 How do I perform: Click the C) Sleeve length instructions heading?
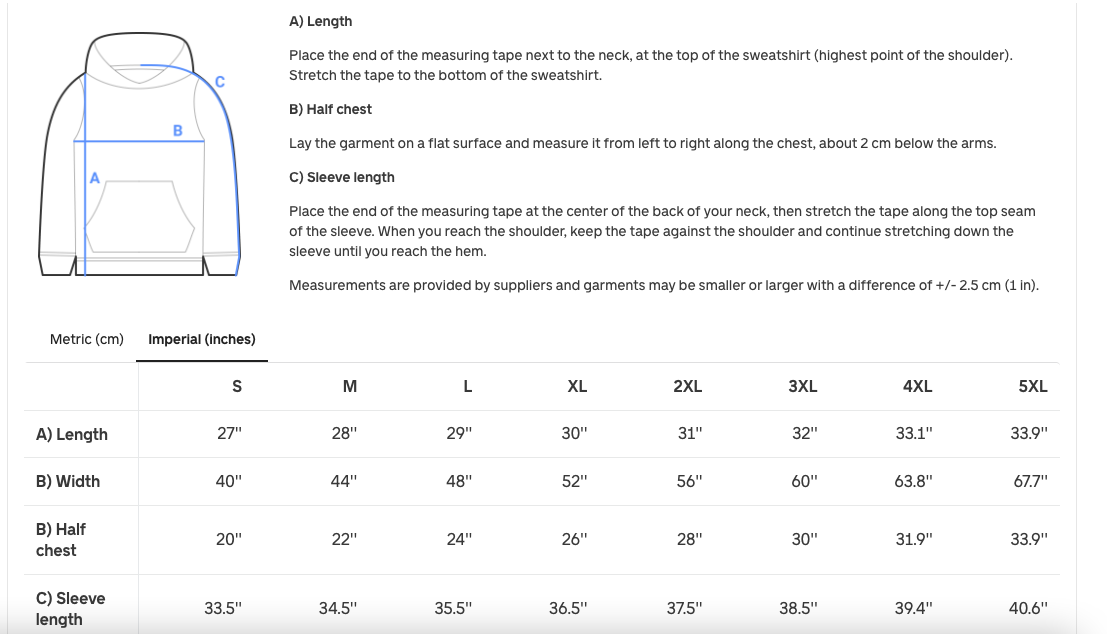coord(342,177)
